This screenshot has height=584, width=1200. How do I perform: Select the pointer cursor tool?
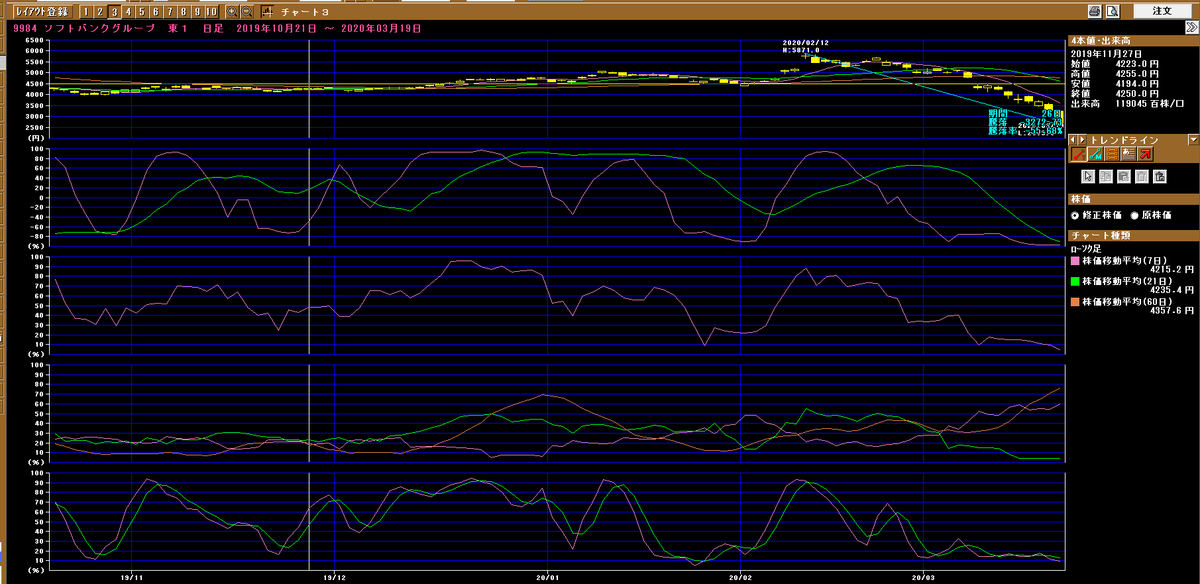pyautogui.click(x=1089, y=176)
